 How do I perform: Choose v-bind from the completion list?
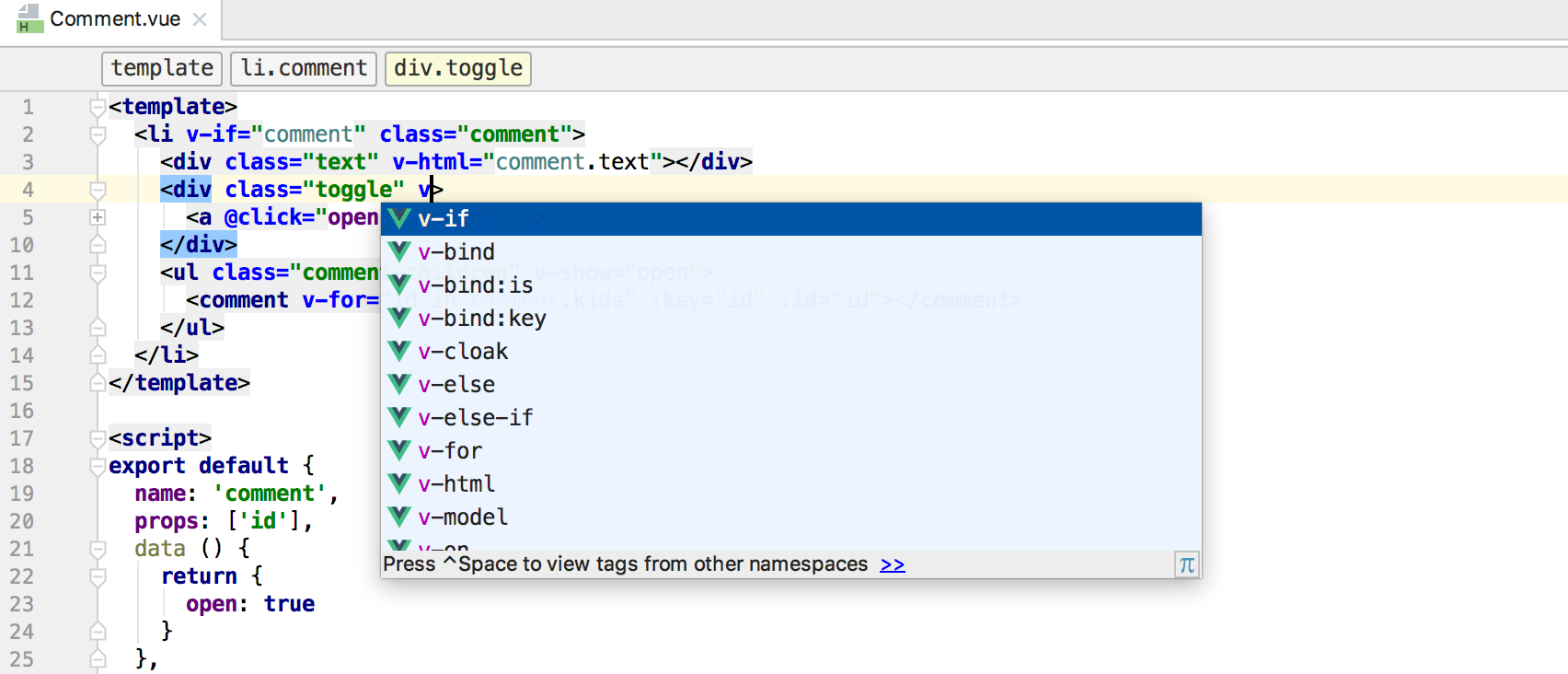791,252
